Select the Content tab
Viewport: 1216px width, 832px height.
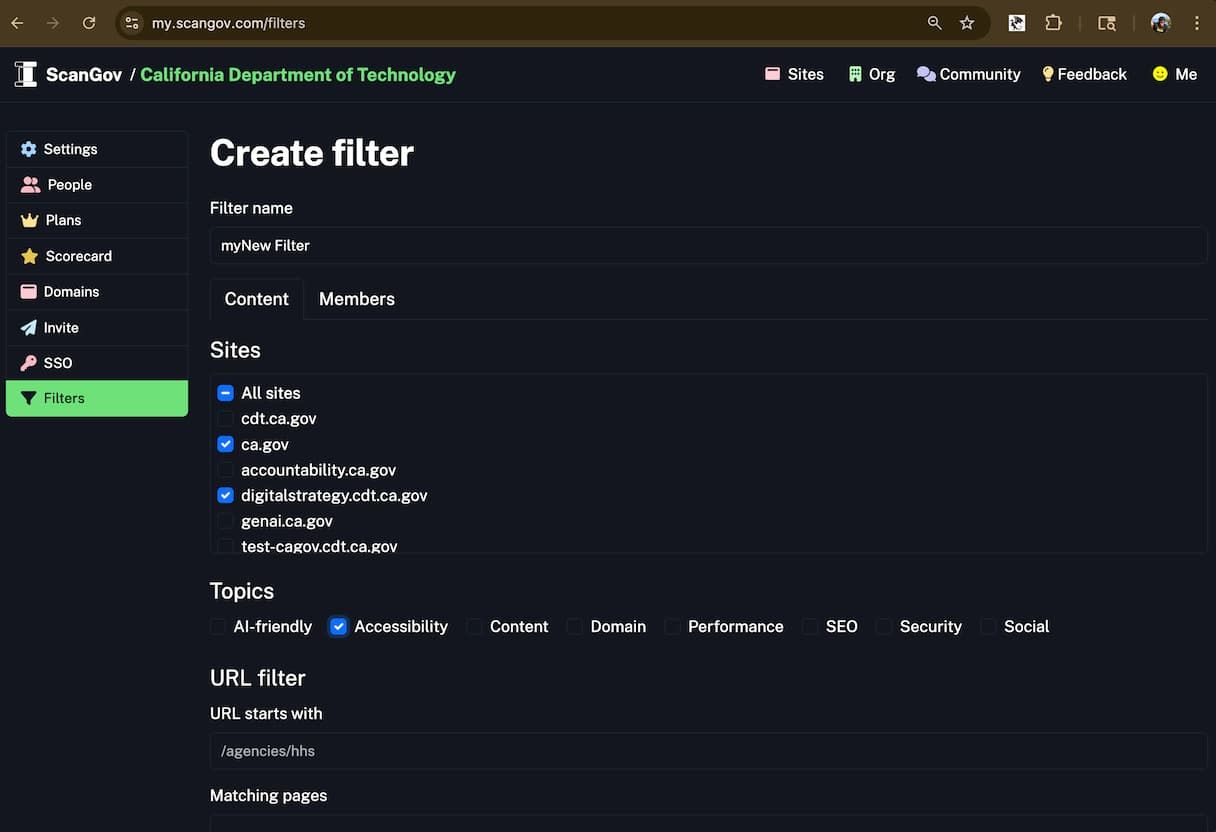point(256,298)
